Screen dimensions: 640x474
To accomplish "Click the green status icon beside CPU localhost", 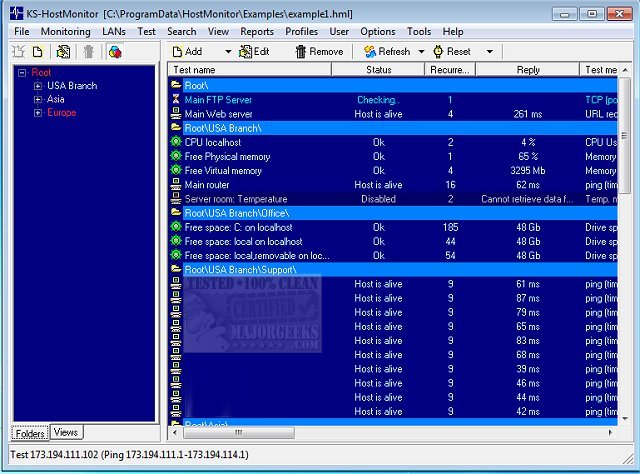I will pyautogui.click(x=176, y=142).
